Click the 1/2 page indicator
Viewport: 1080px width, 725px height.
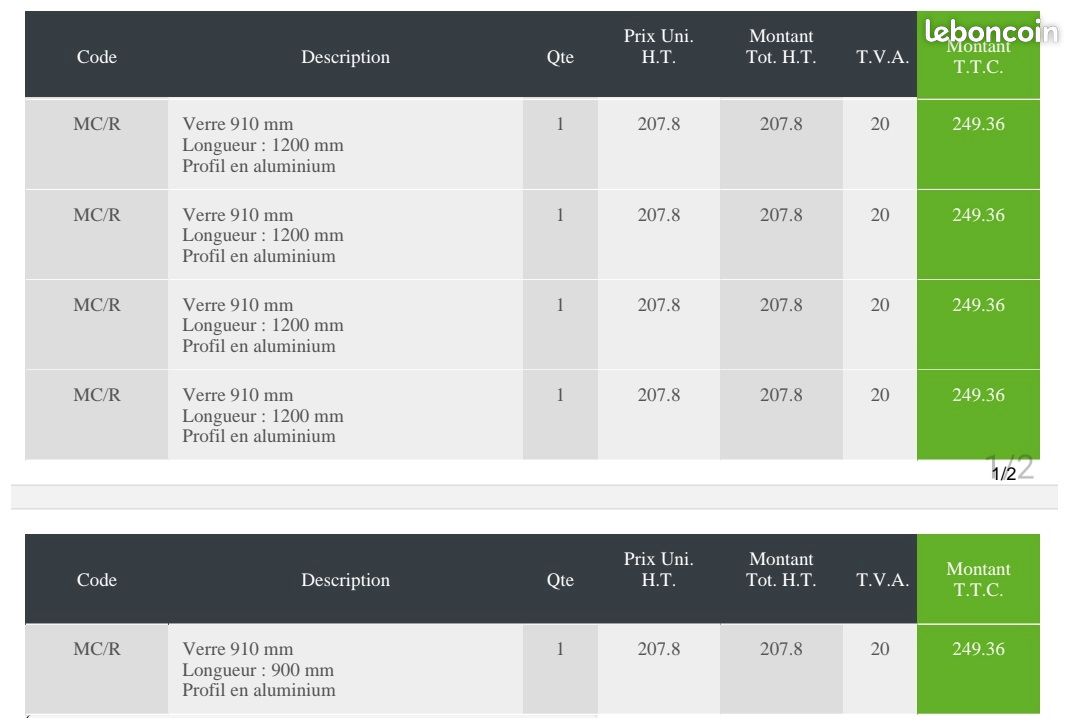pos(1004,474)
